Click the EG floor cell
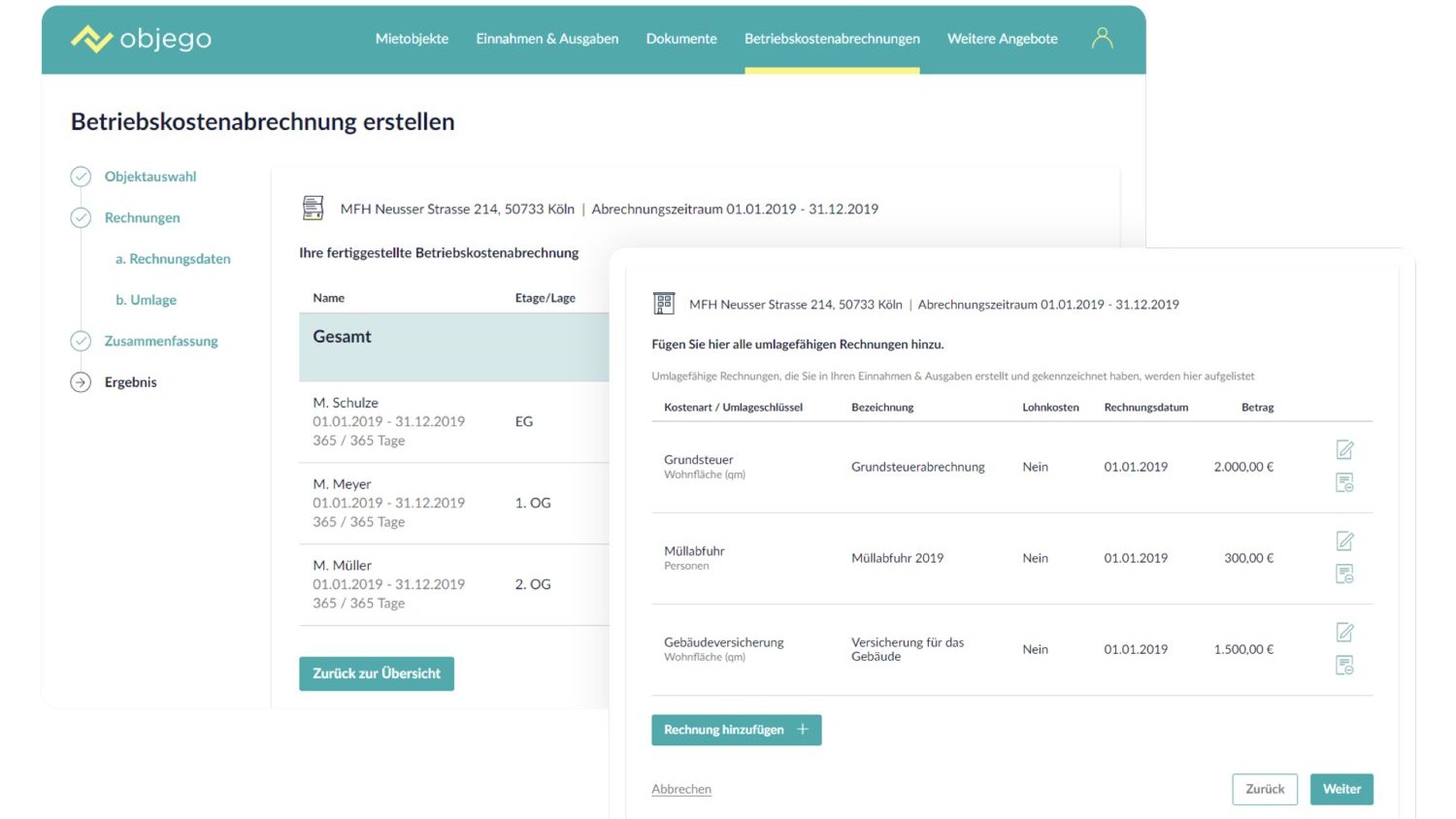 pos(524,421)
